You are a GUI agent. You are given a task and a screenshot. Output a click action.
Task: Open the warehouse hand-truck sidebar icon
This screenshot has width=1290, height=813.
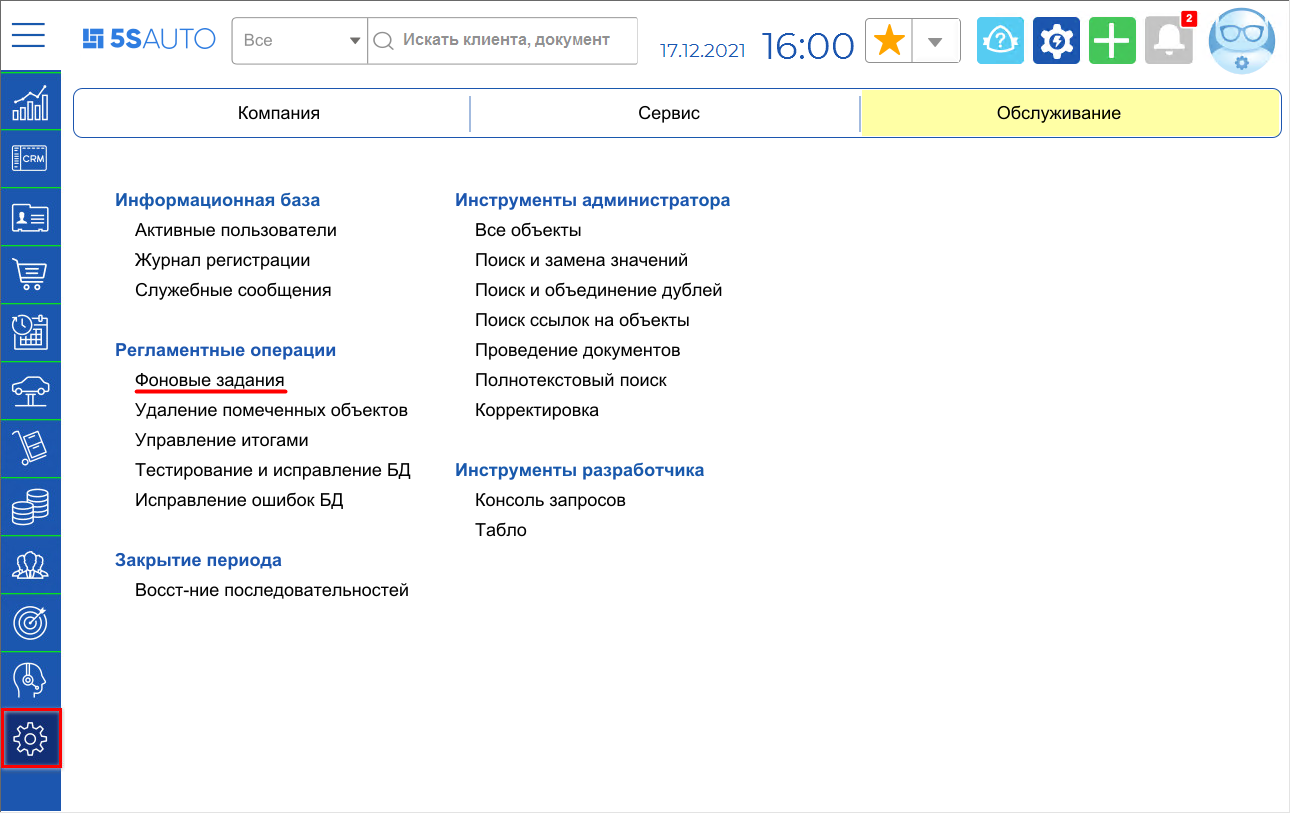pyautogui.click(x=30, y=448)
